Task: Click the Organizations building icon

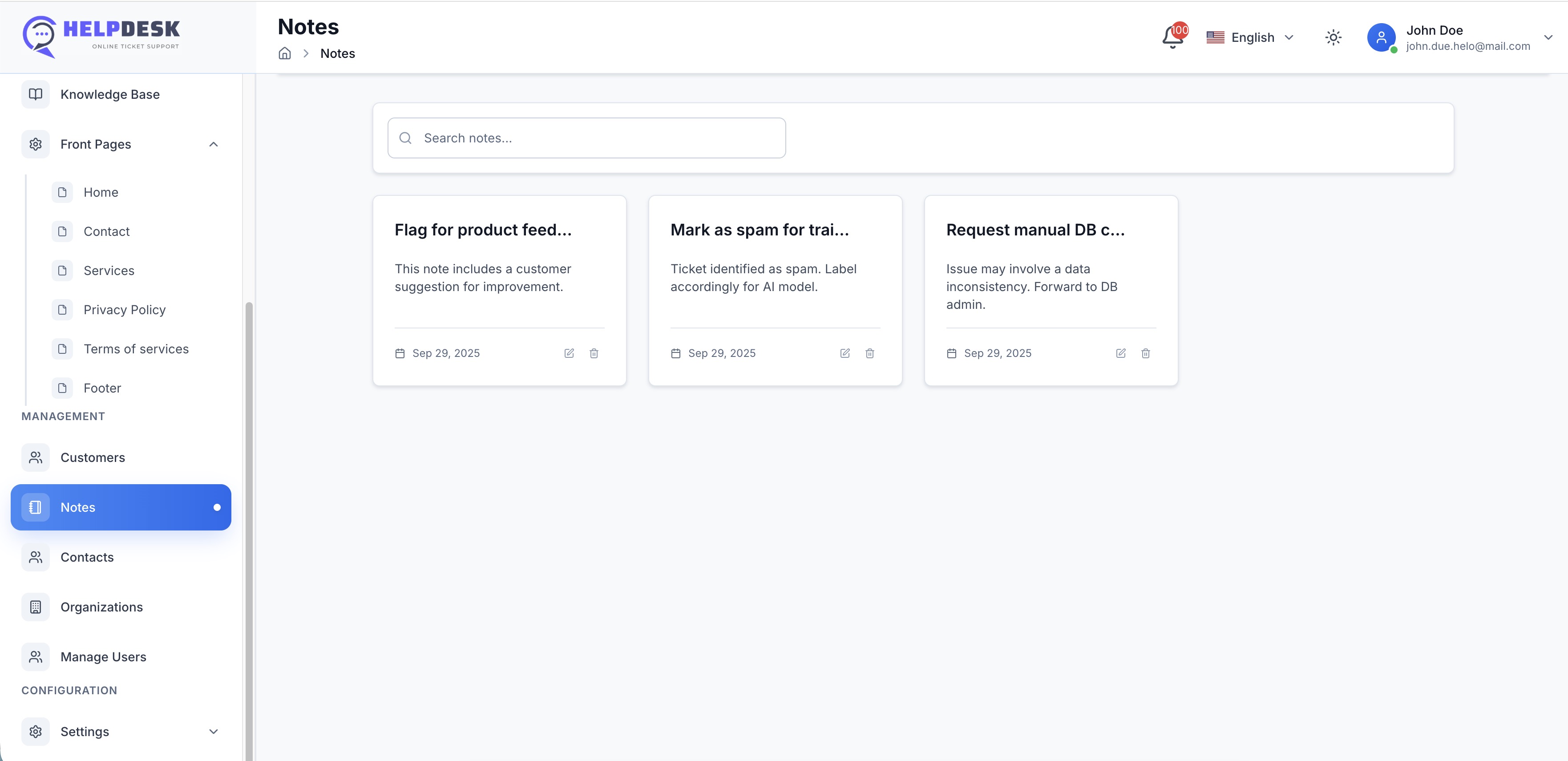Action: click(35, 607)
